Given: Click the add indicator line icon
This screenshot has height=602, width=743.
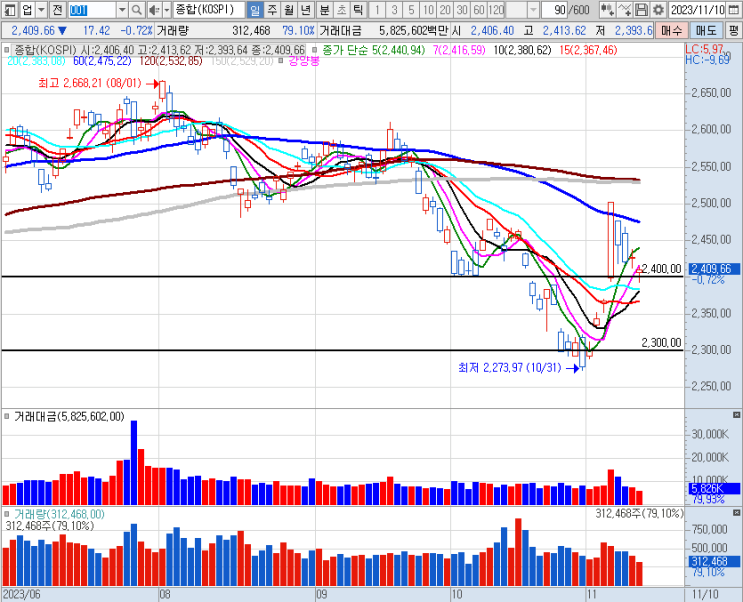Looking at the screenshot, I should [x=625, y=9].
